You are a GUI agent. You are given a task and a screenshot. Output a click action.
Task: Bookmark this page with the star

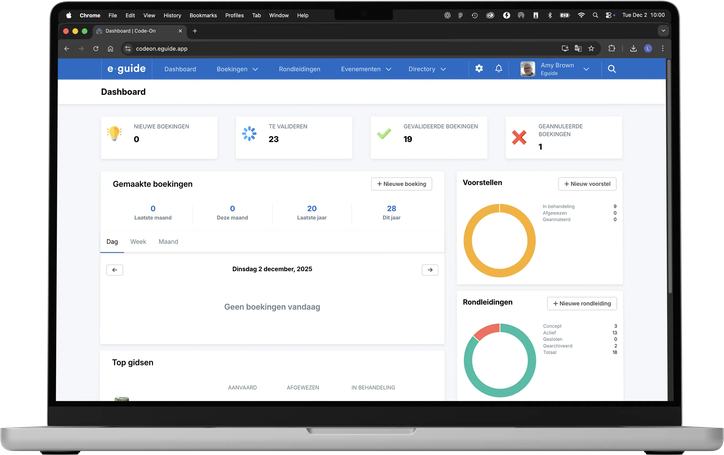tap(591, 49)
